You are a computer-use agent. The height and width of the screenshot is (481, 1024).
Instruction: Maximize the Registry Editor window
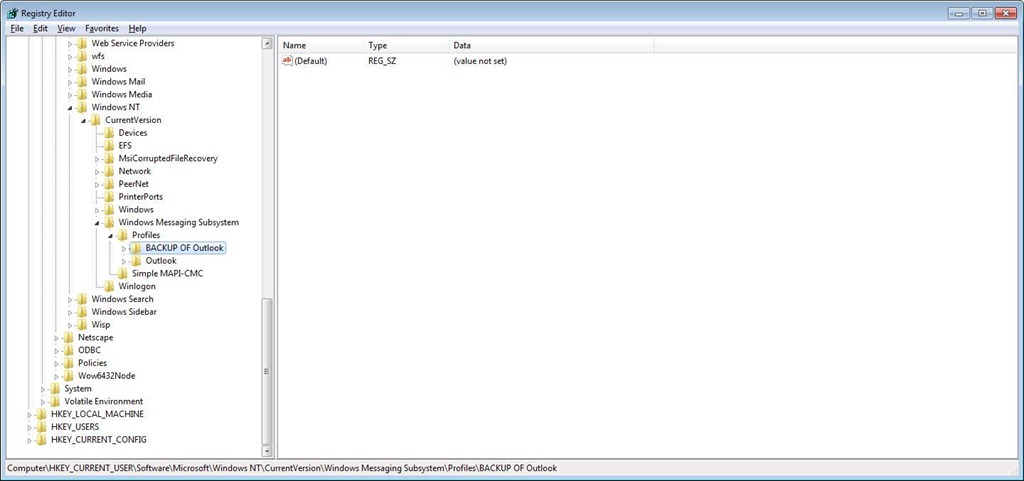coord(981,12)
